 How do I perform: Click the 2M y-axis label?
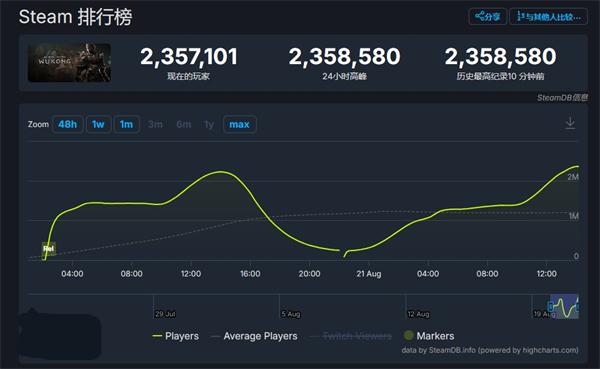coord(573,177)
